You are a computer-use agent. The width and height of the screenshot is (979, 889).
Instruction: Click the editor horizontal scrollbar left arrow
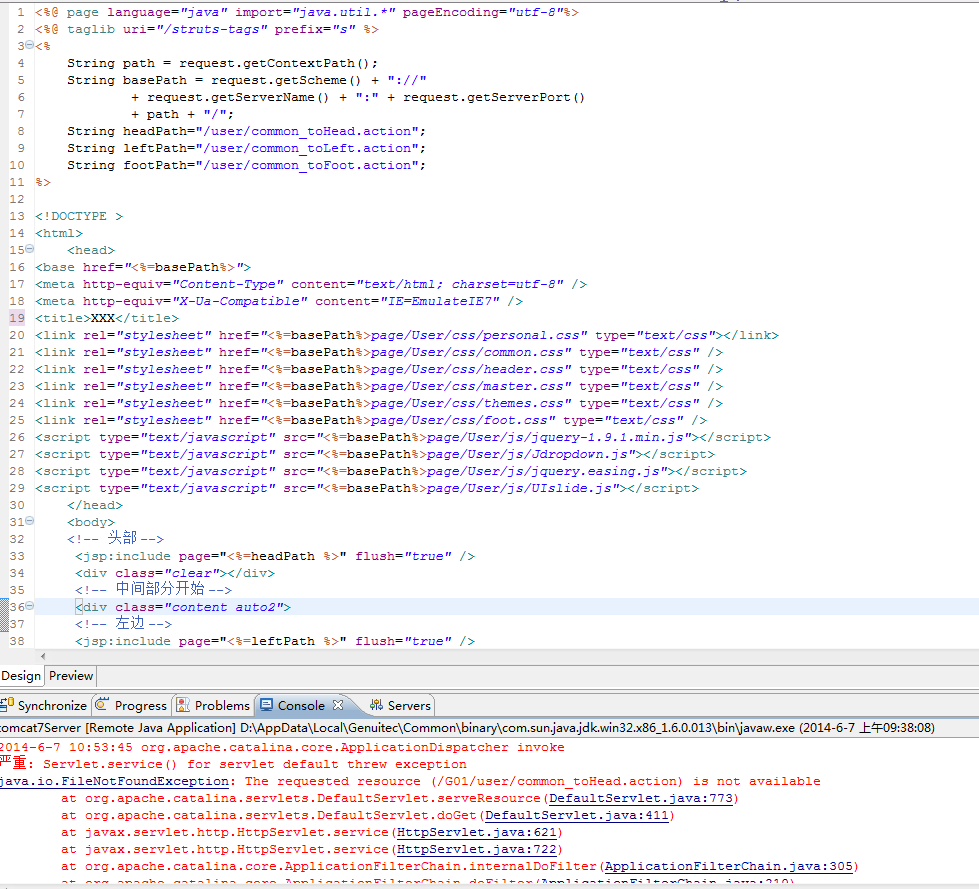pyautogui.click(x=42, y=656)
